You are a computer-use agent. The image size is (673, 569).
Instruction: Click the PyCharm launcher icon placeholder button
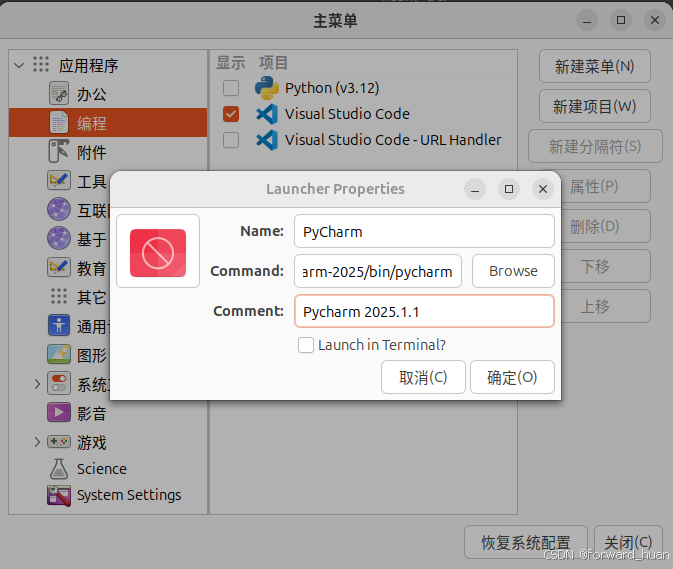(158, 251)
